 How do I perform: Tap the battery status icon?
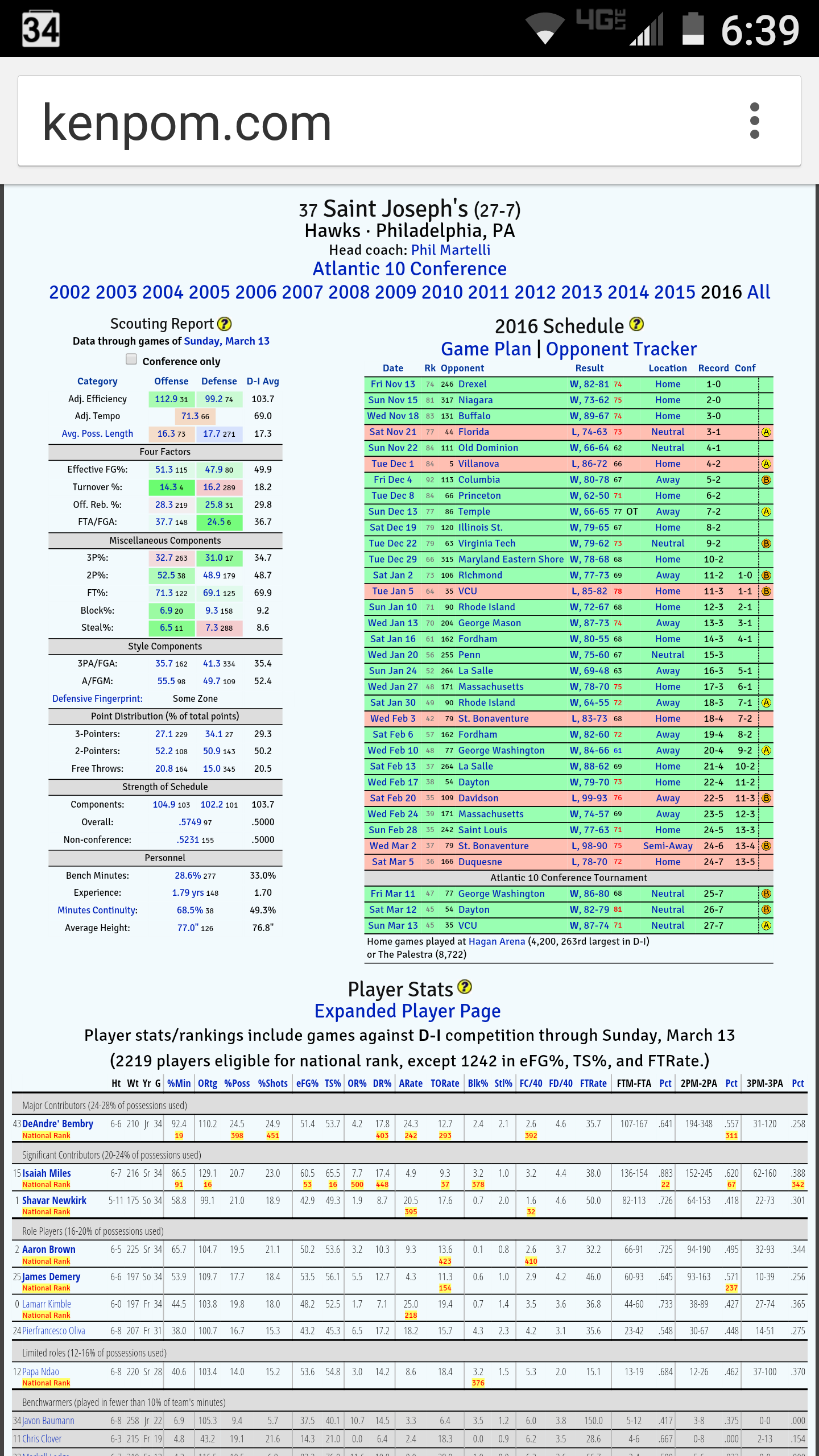coord(693,28)
